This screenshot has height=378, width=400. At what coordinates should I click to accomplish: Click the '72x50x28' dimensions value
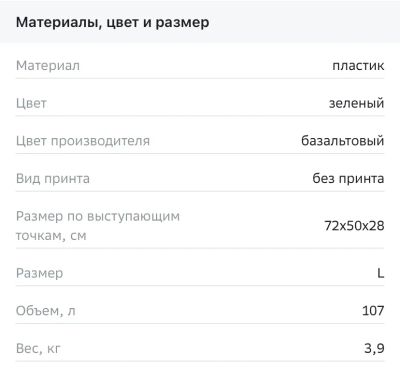(354, 226)
